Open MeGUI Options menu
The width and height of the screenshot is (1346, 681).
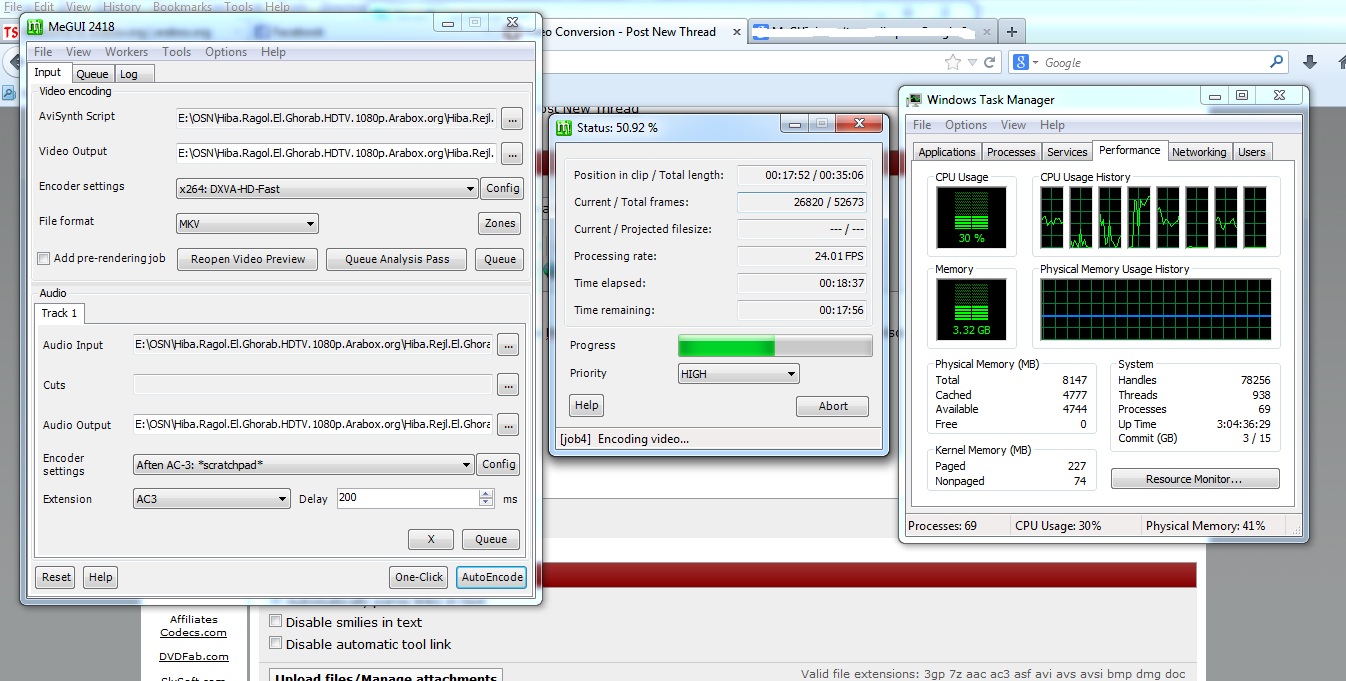pos(226,52)
